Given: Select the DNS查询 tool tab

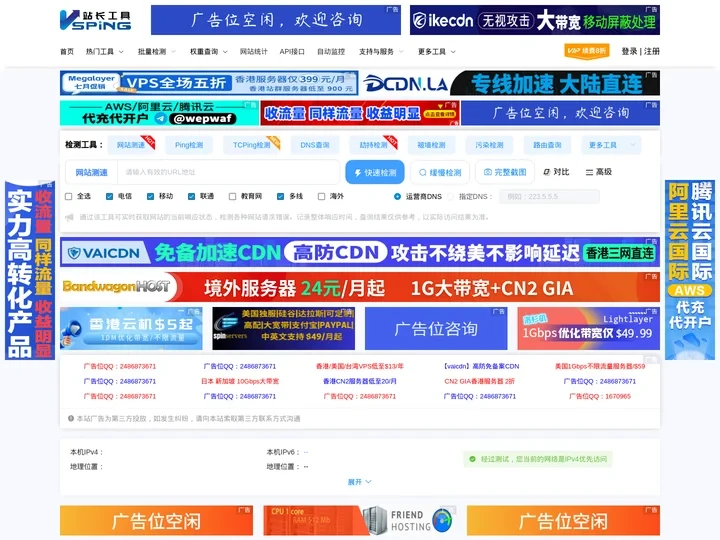Looking at the screenshot, I should (315, 145).
